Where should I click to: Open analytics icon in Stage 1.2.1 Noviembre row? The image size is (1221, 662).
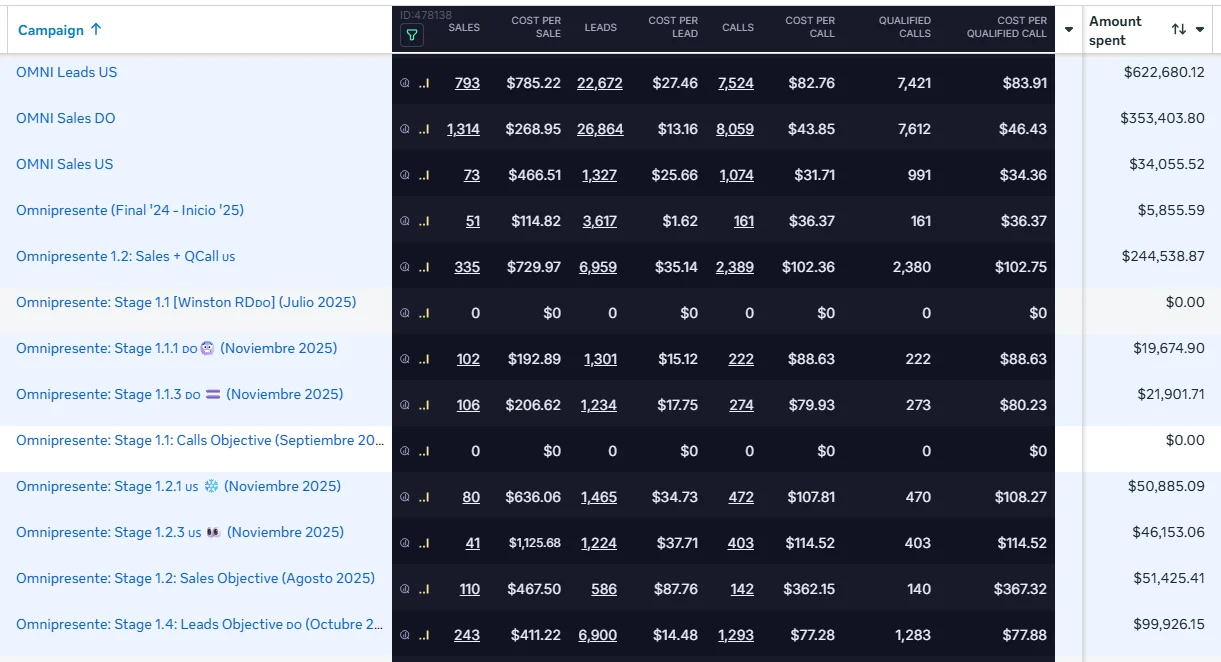click(x=405, y=497)
